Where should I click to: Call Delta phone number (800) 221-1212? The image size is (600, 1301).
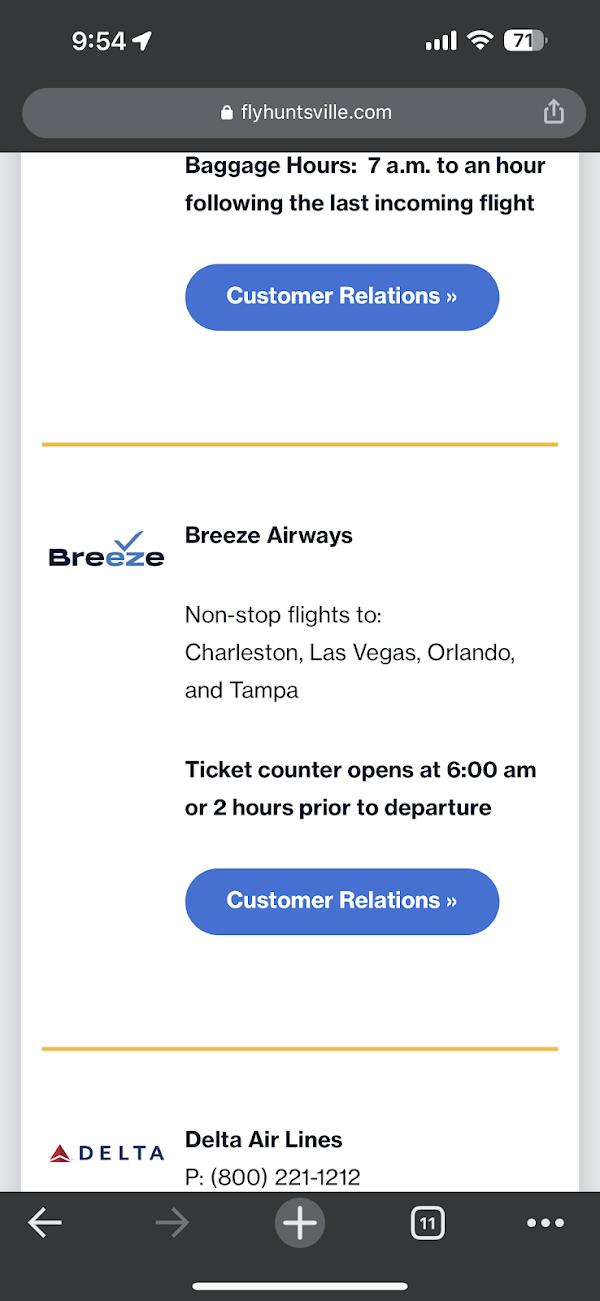point(272,1178)
